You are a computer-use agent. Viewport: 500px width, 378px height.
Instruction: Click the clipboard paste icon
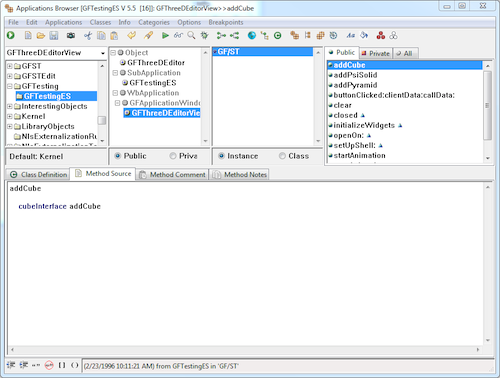(114, 35)
